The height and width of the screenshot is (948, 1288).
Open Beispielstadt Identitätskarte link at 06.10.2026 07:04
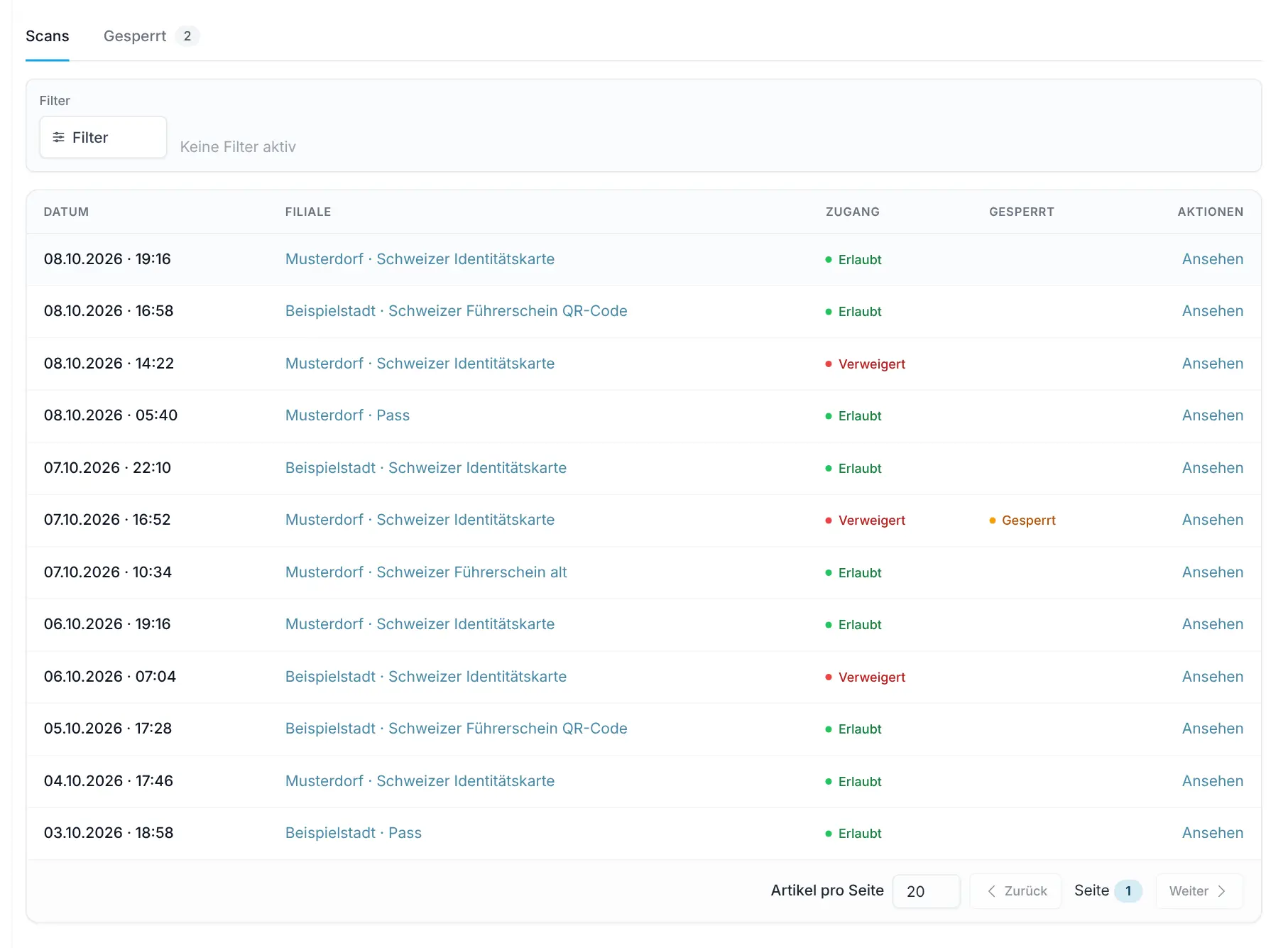click(426, 677)
